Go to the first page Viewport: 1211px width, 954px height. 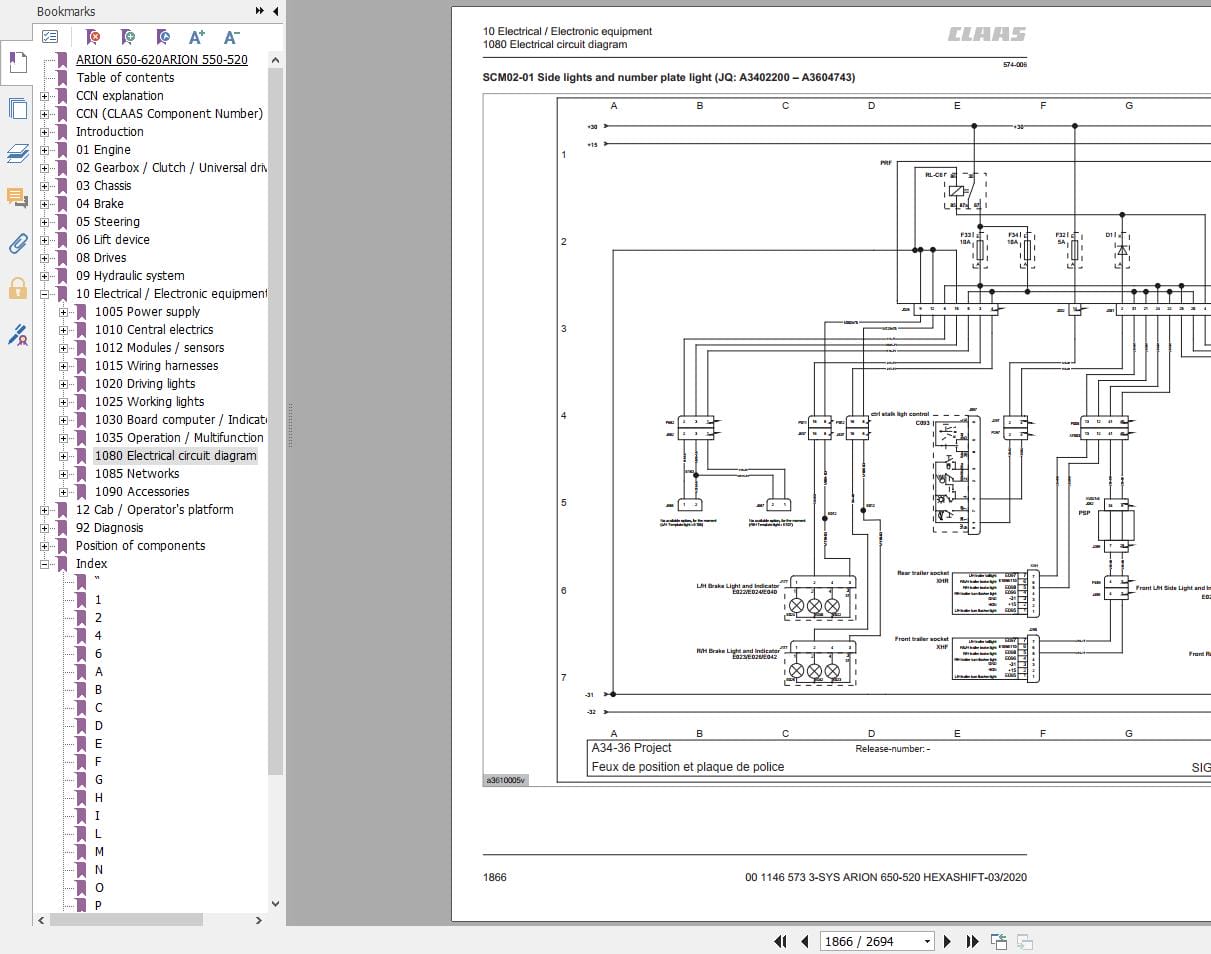tap(781, 941)
